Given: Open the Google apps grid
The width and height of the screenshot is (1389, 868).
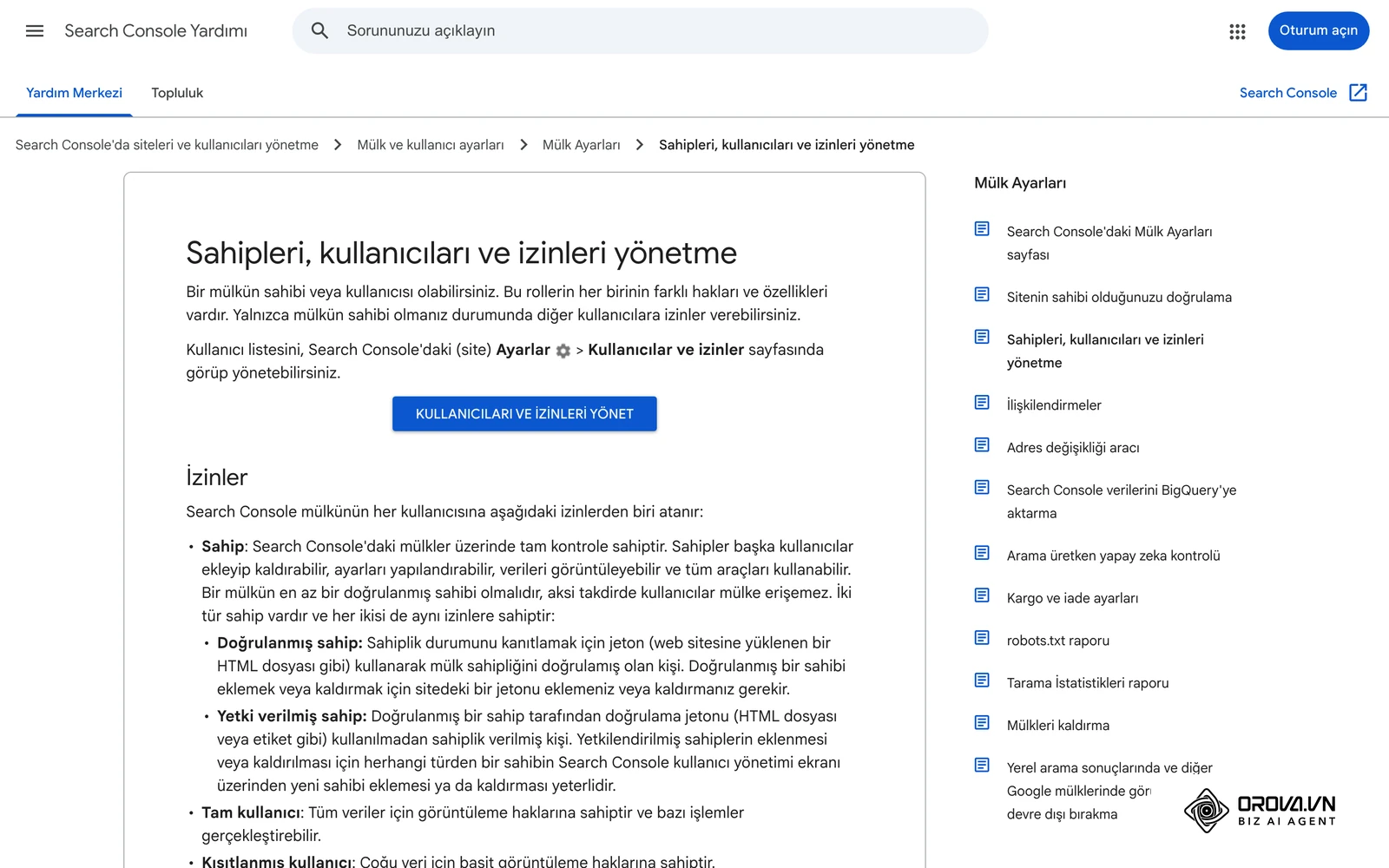Looking at the screenshot, I should tap(1237, 31).
